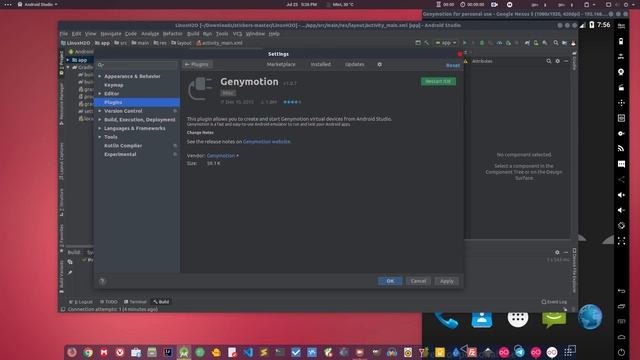Open the Attributes panel gear settings

tap(557, 61)
